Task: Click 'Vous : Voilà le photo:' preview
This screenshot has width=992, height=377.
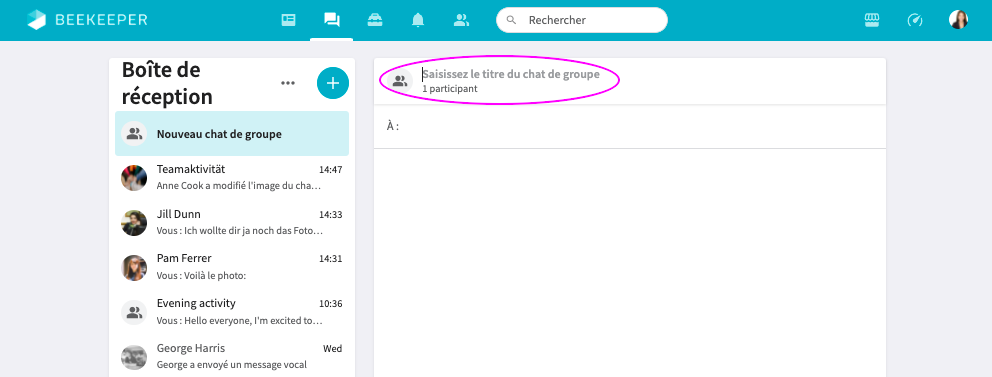Action: 201,276
